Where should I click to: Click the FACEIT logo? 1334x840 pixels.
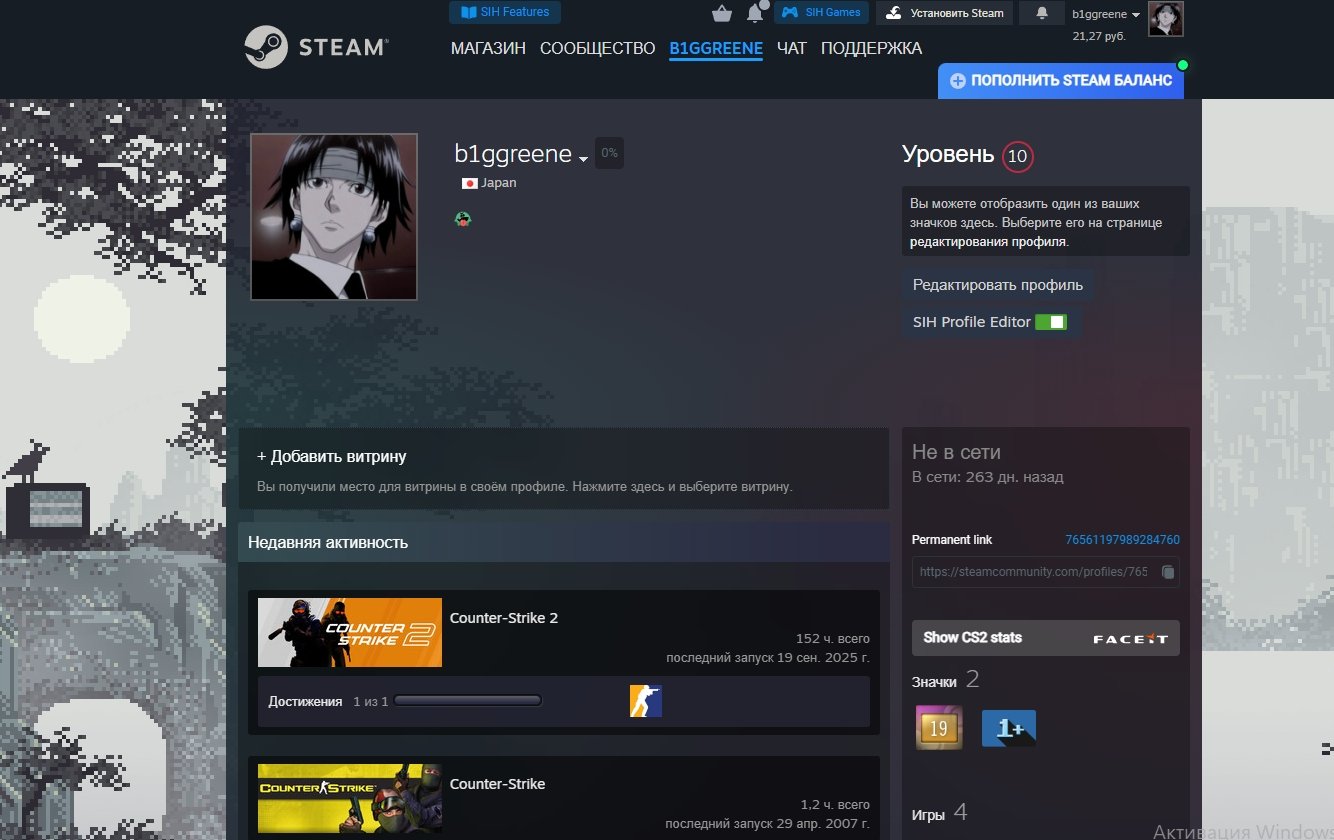[1130, 639]
